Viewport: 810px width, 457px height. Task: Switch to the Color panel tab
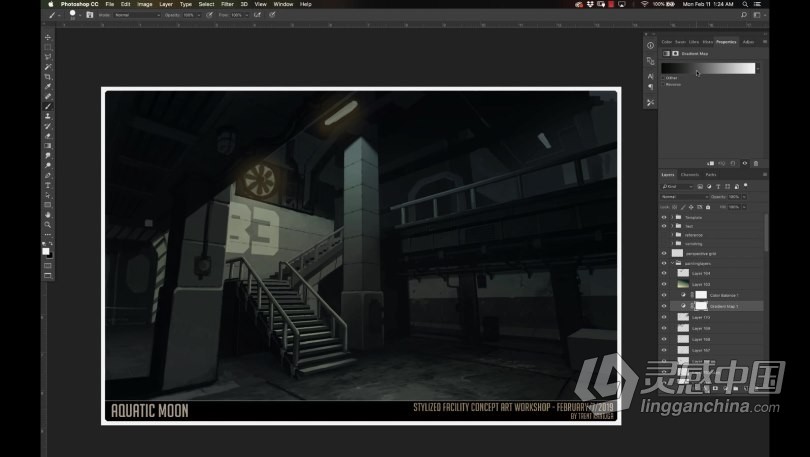(667, 42)
